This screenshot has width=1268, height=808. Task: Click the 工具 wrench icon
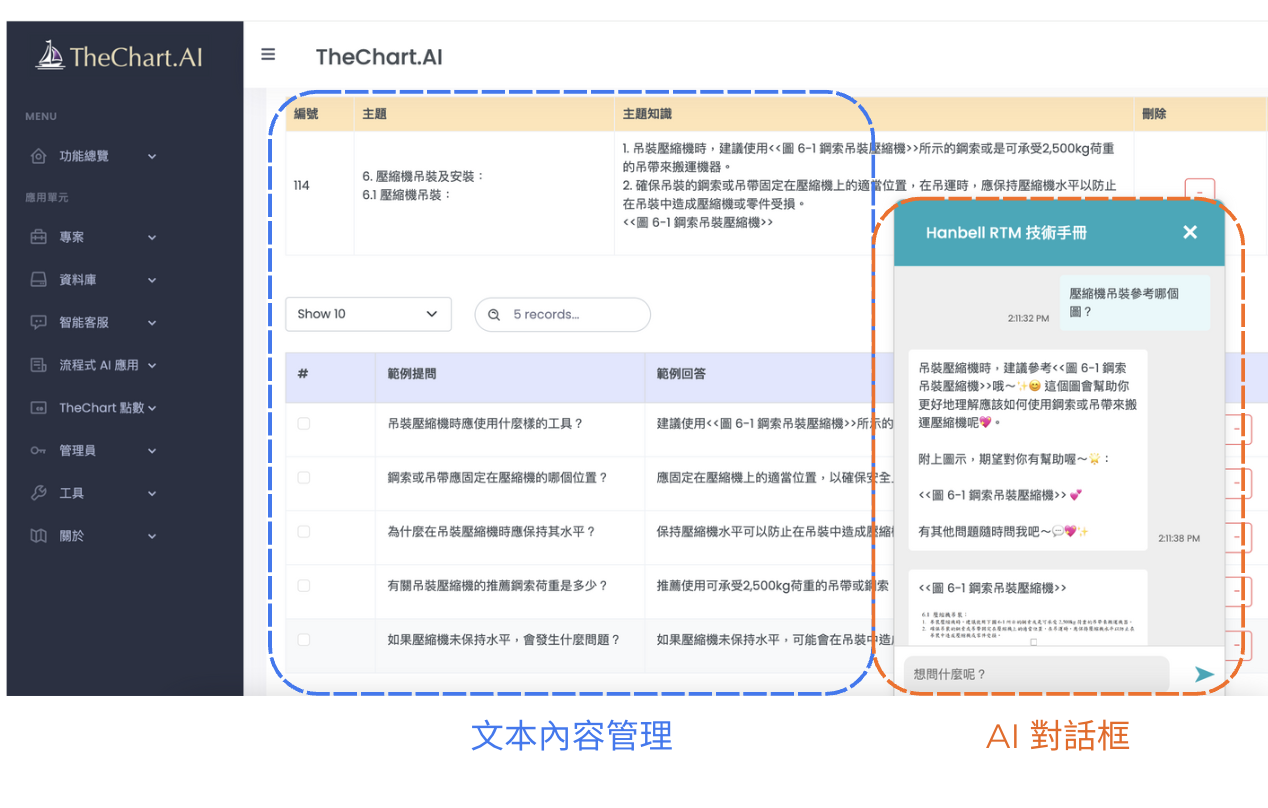[x=39, y=493]
